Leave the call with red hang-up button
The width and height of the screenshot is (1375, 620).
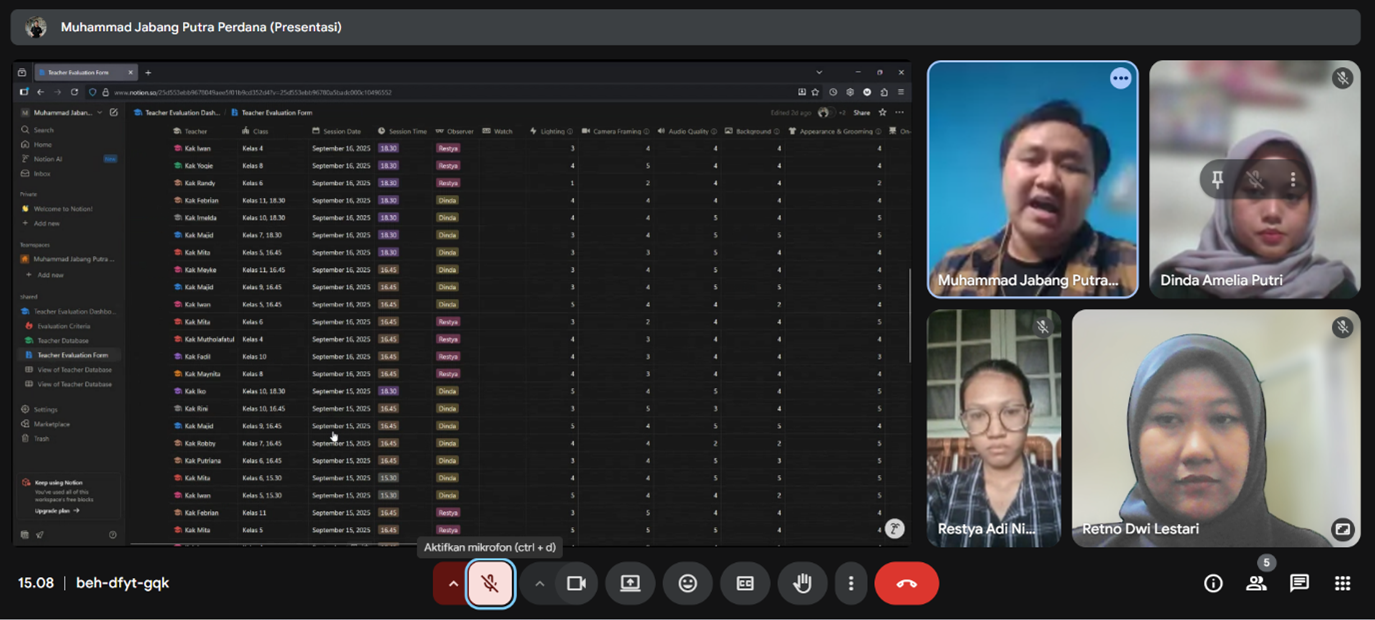coord(906,584)
